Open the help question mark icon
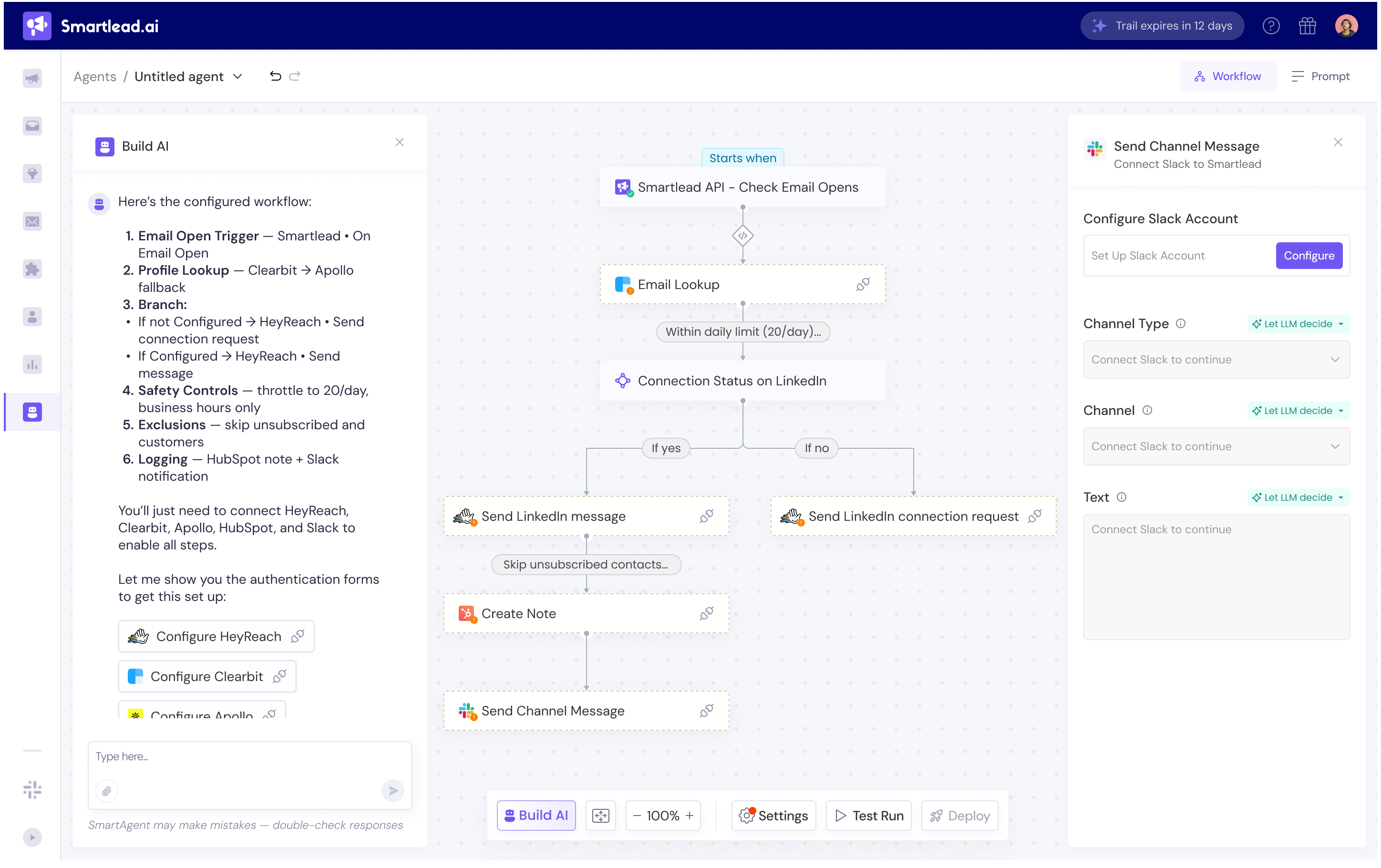The image size is (1381, 868). click(1270, 26)
